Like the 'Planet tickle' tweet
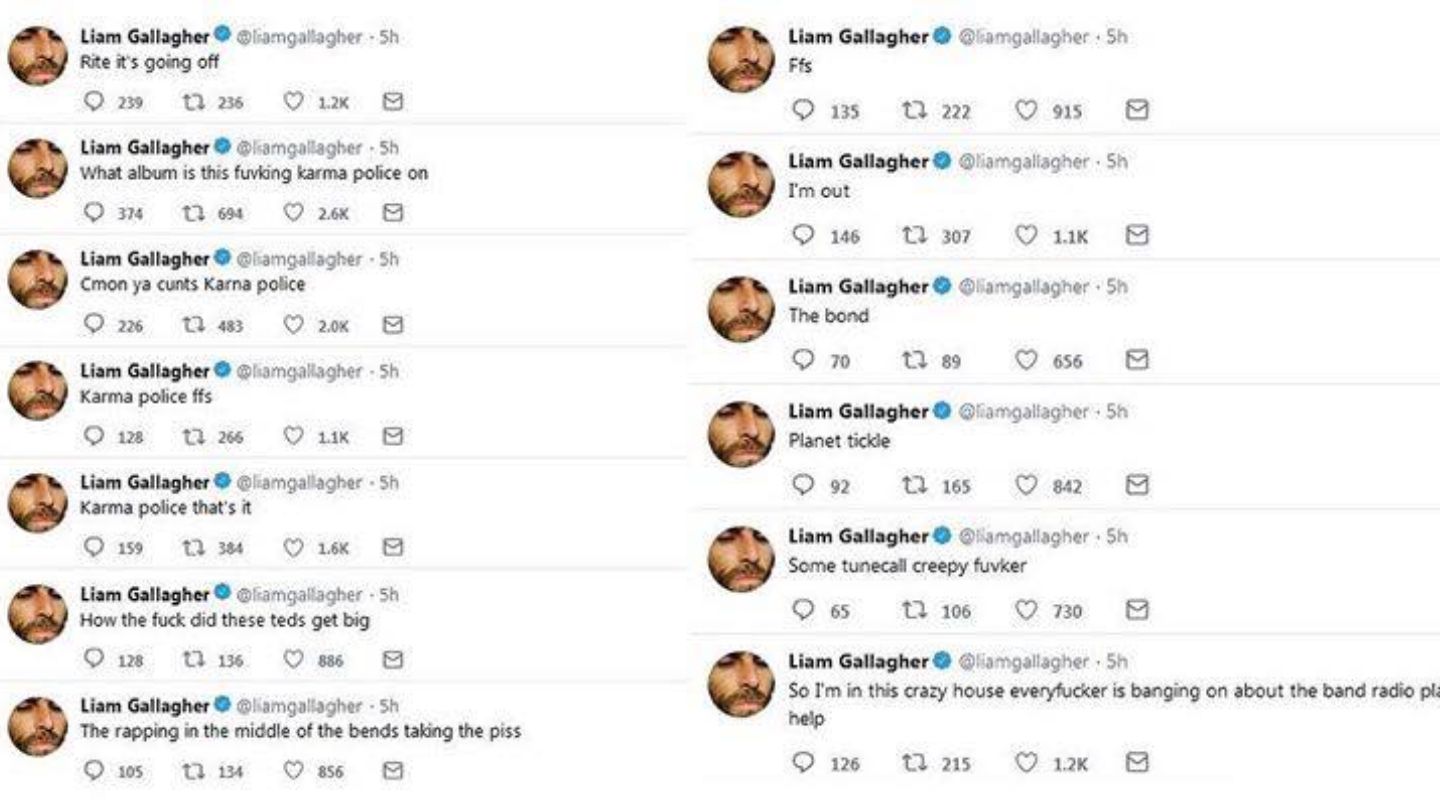 click(1027, 485)
